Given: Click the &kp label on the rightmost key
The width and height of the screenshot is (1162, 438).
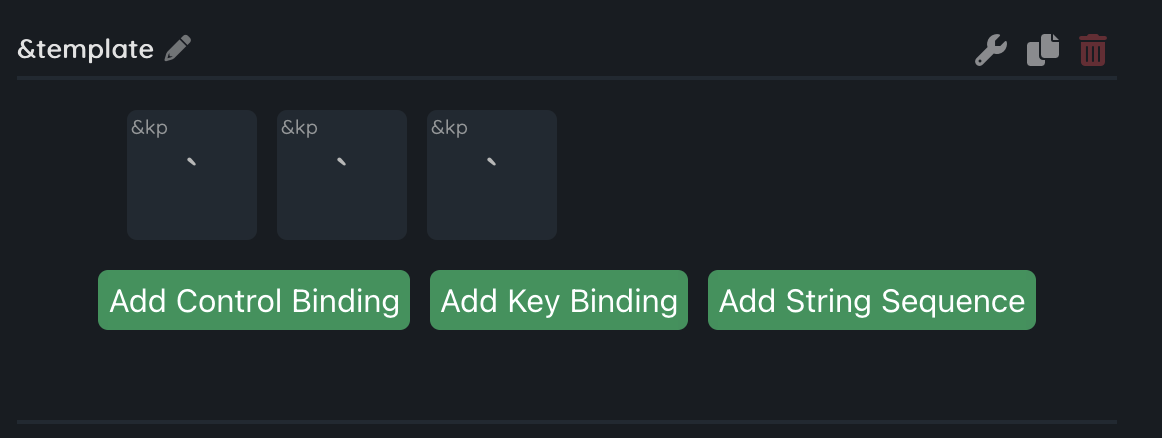Looking at the screenshot, I should [x=449, y=128].
